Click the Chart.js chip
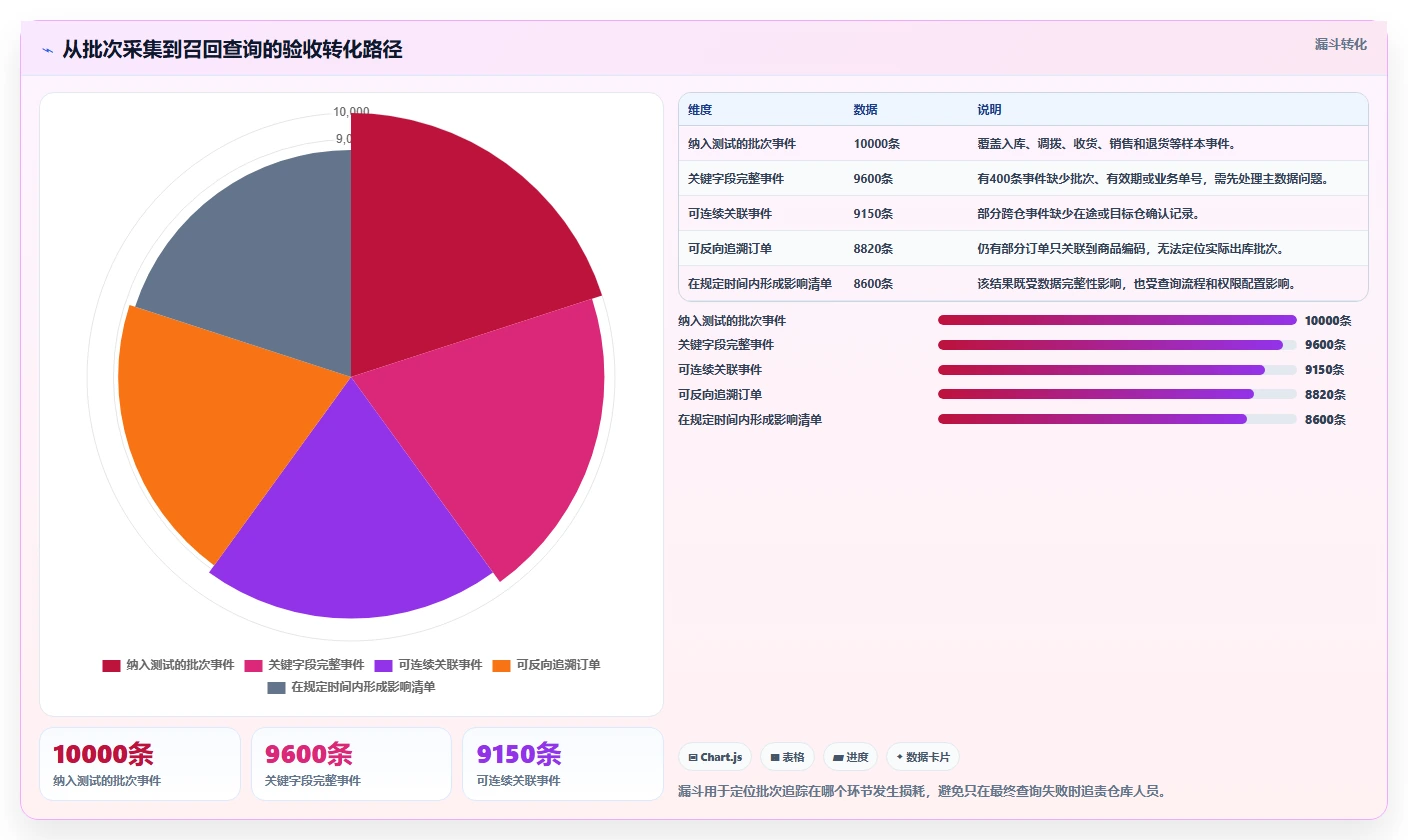 coord(715,757)
